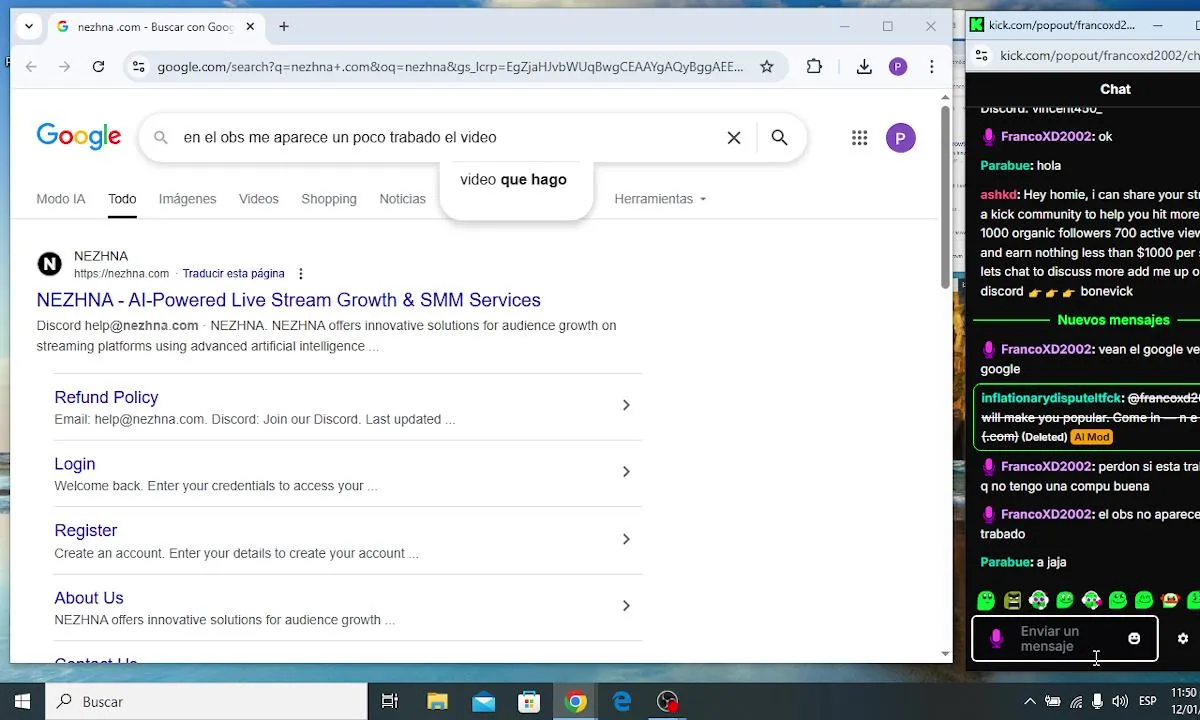
Task: Jump to Nuevos mensajes divider in chat
Action: tap(1113, 320)
